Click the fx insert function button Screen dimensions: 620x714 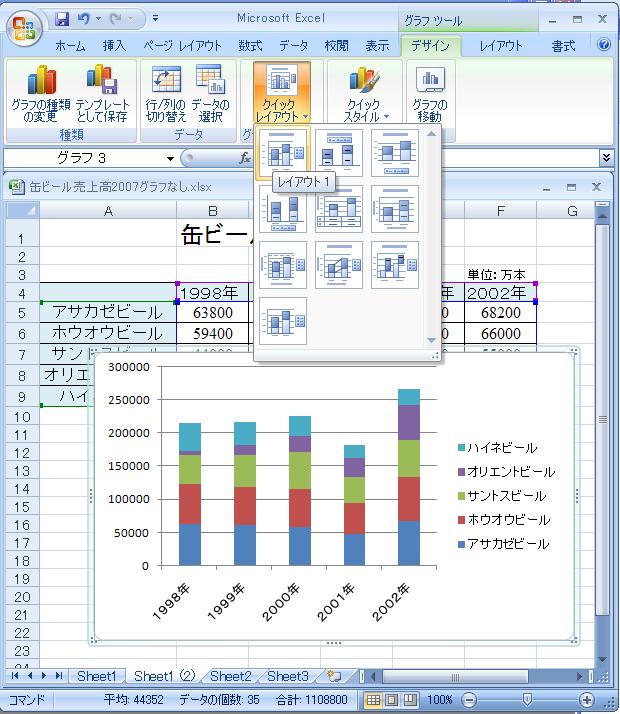pyautogui.click(x=245, y=158)
